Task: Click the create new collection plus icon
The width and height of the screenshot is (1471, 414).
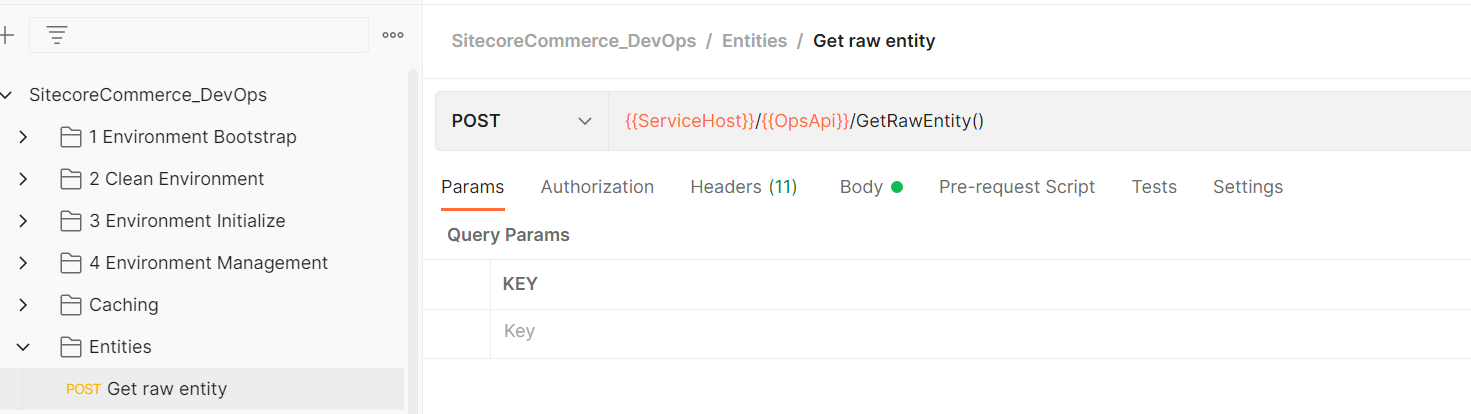Action: tap(6, 35)
